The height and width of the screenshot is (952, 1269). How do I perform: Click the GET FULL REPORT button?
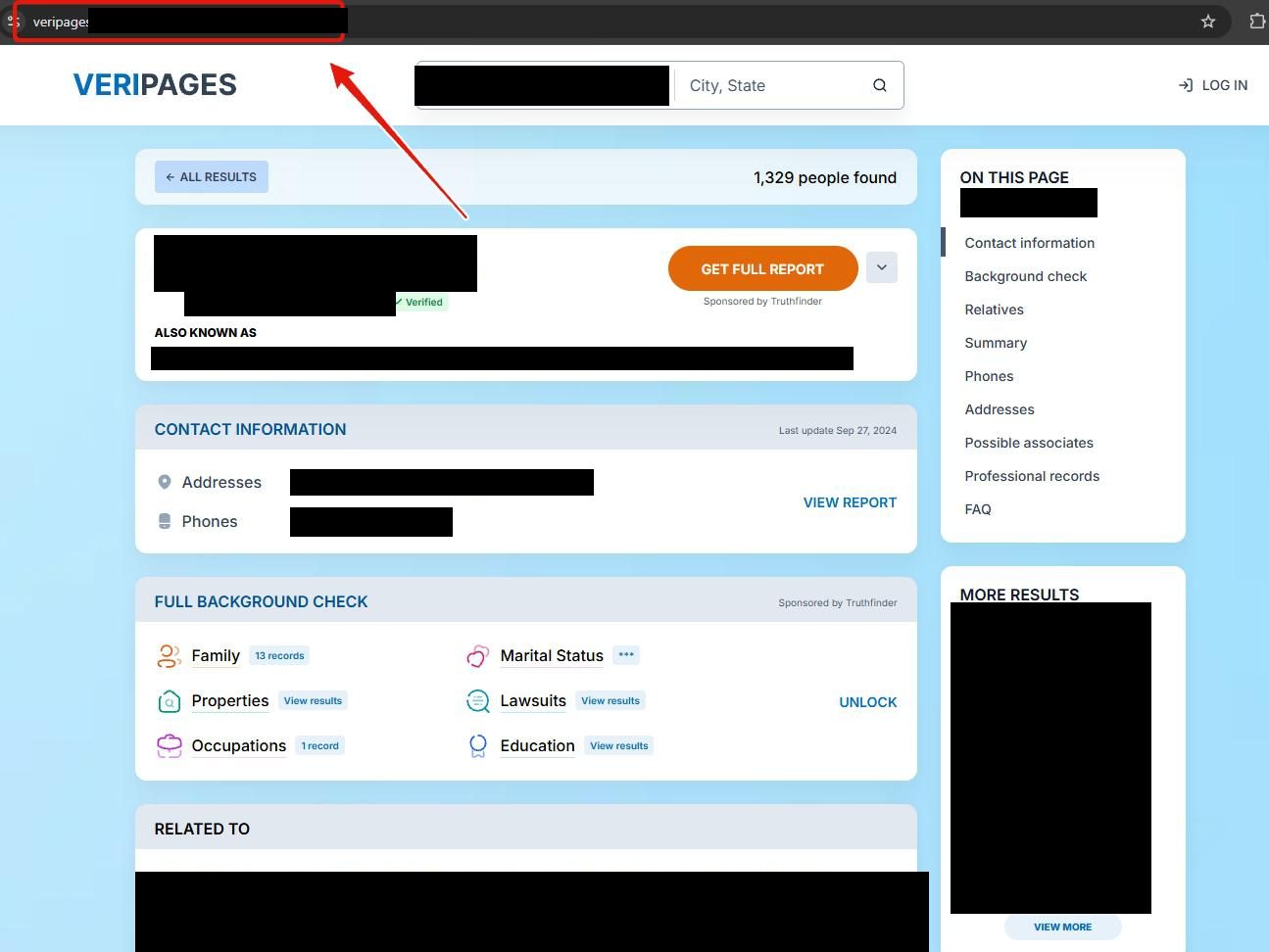click(762, 268)
